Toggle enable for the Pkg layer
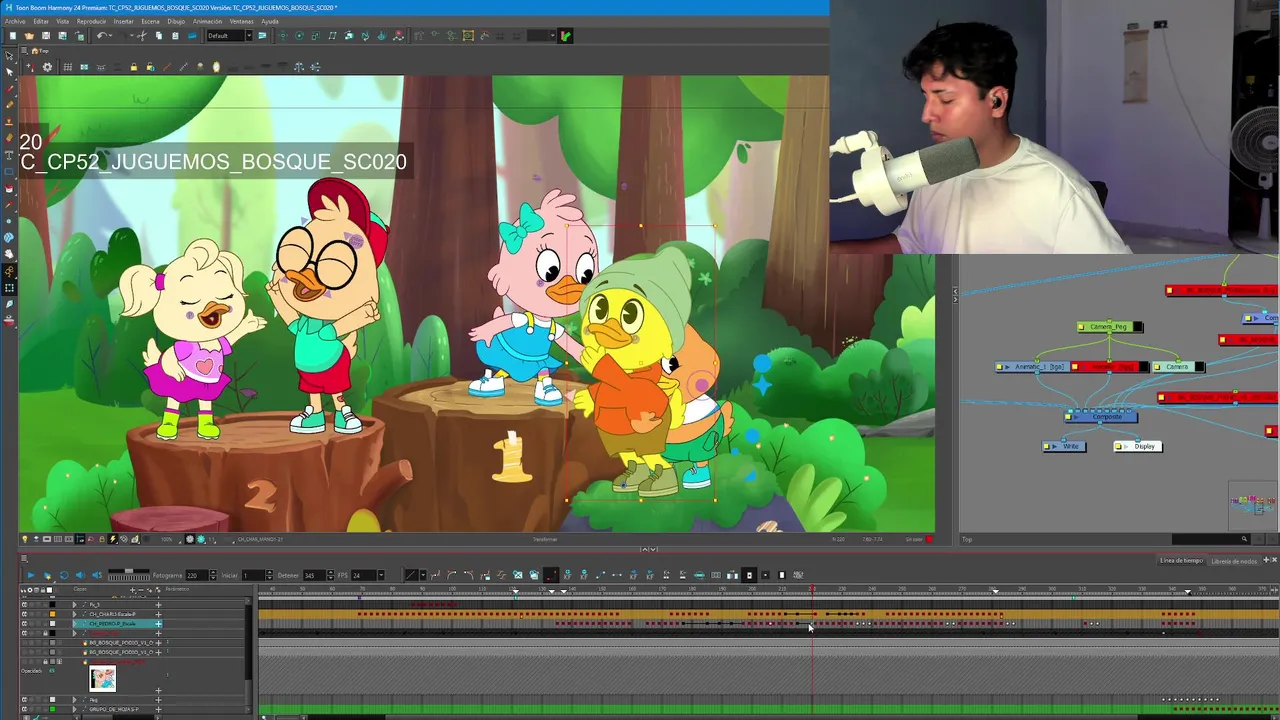The image size is (1280, 720). pyautogui.click(x=24, y=699)
